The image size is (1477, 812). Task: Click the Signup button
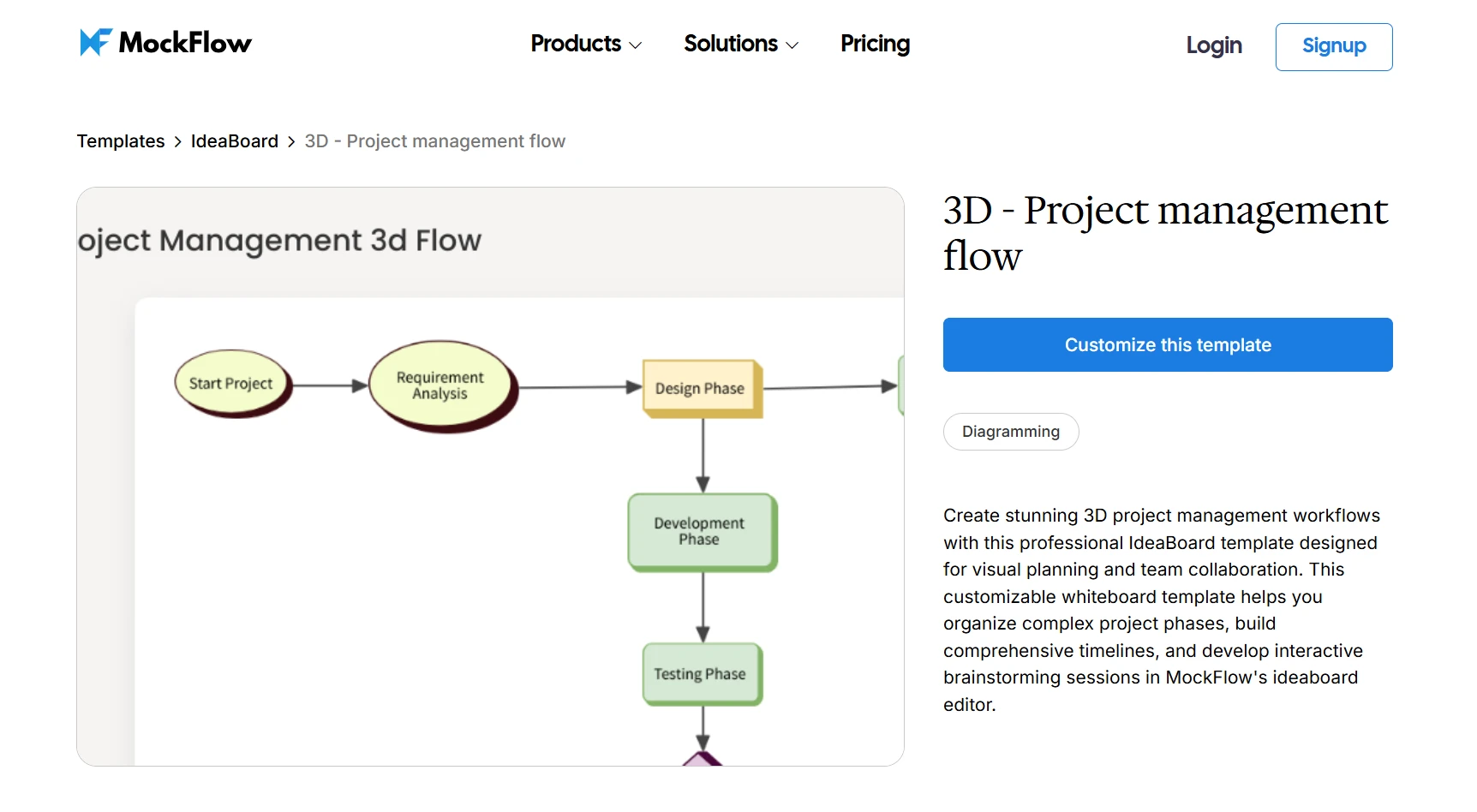coord(1333,47)
